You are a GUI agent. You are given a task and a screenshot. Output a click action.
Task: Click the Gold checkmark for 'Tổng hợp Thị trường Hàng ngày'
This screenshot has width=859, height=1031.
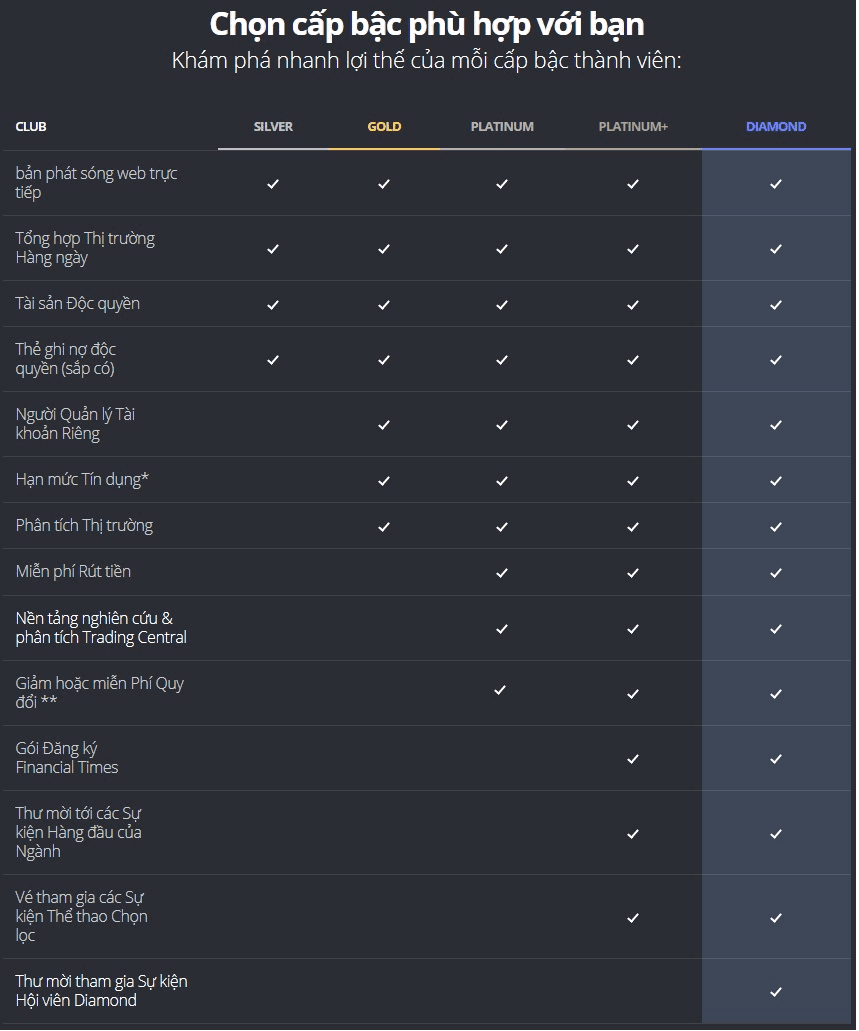click(384, 249)
